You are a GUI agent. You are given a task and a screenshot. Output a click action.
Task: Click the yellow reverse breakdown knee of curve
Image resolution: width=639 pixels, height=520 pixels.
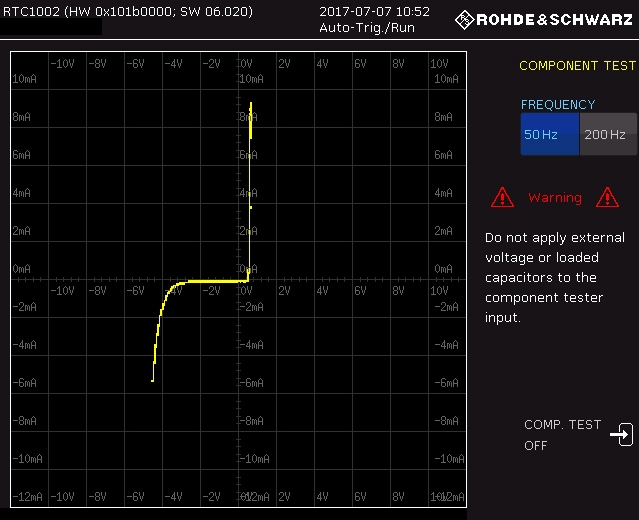[x=168, y=293]
